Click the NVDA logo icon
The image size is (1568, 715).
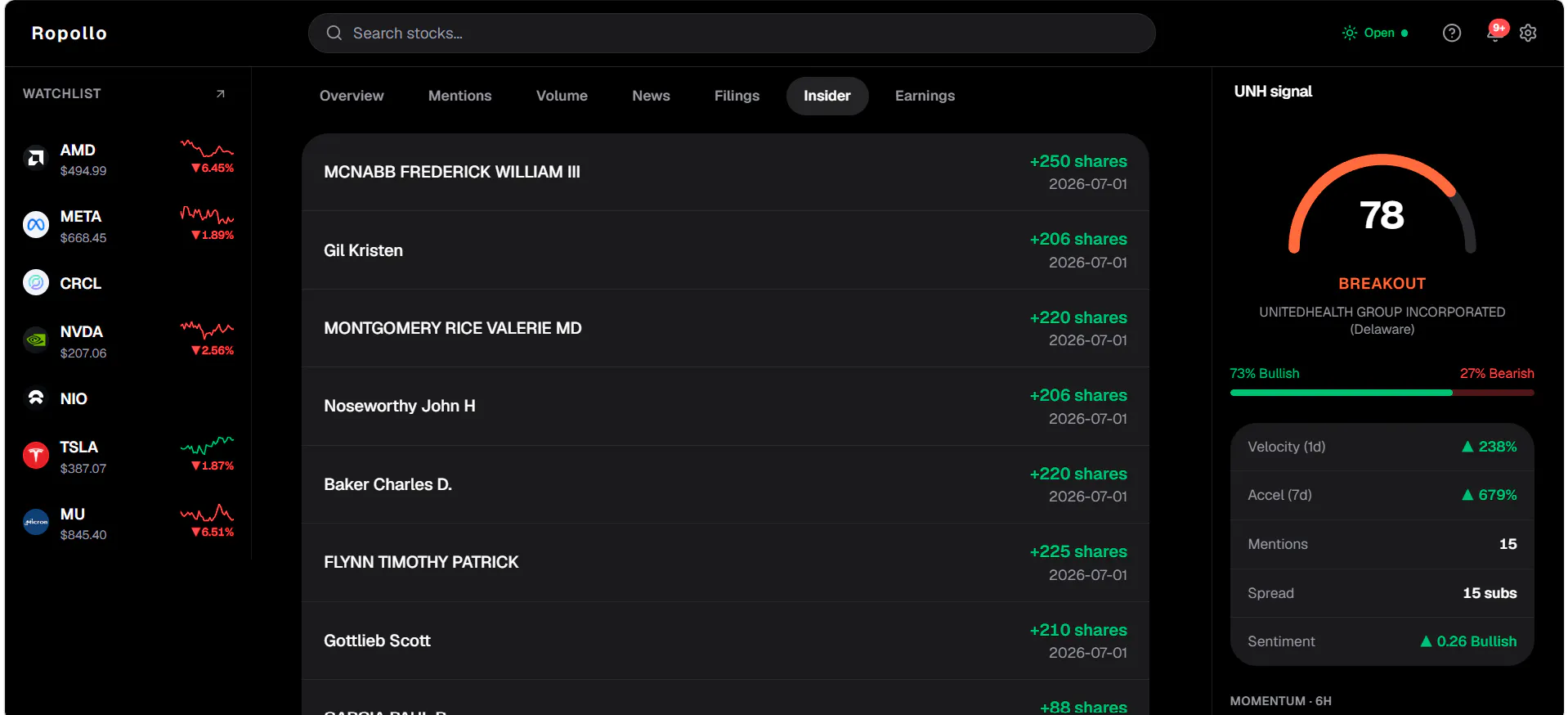pos(36,340)
